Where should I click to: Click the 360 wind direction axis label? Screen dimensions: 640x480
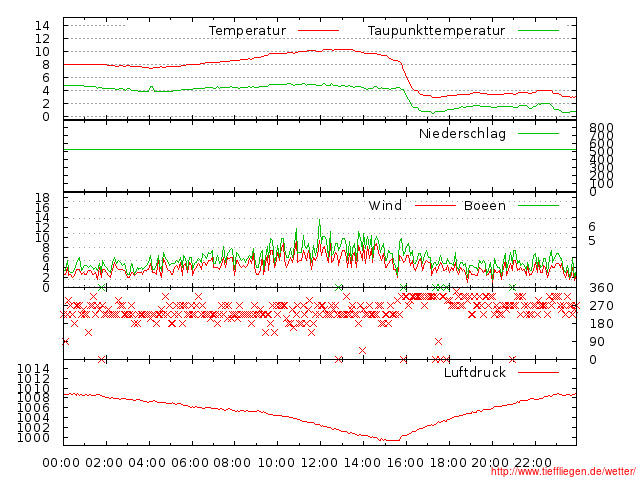click(x=601, y=288)
